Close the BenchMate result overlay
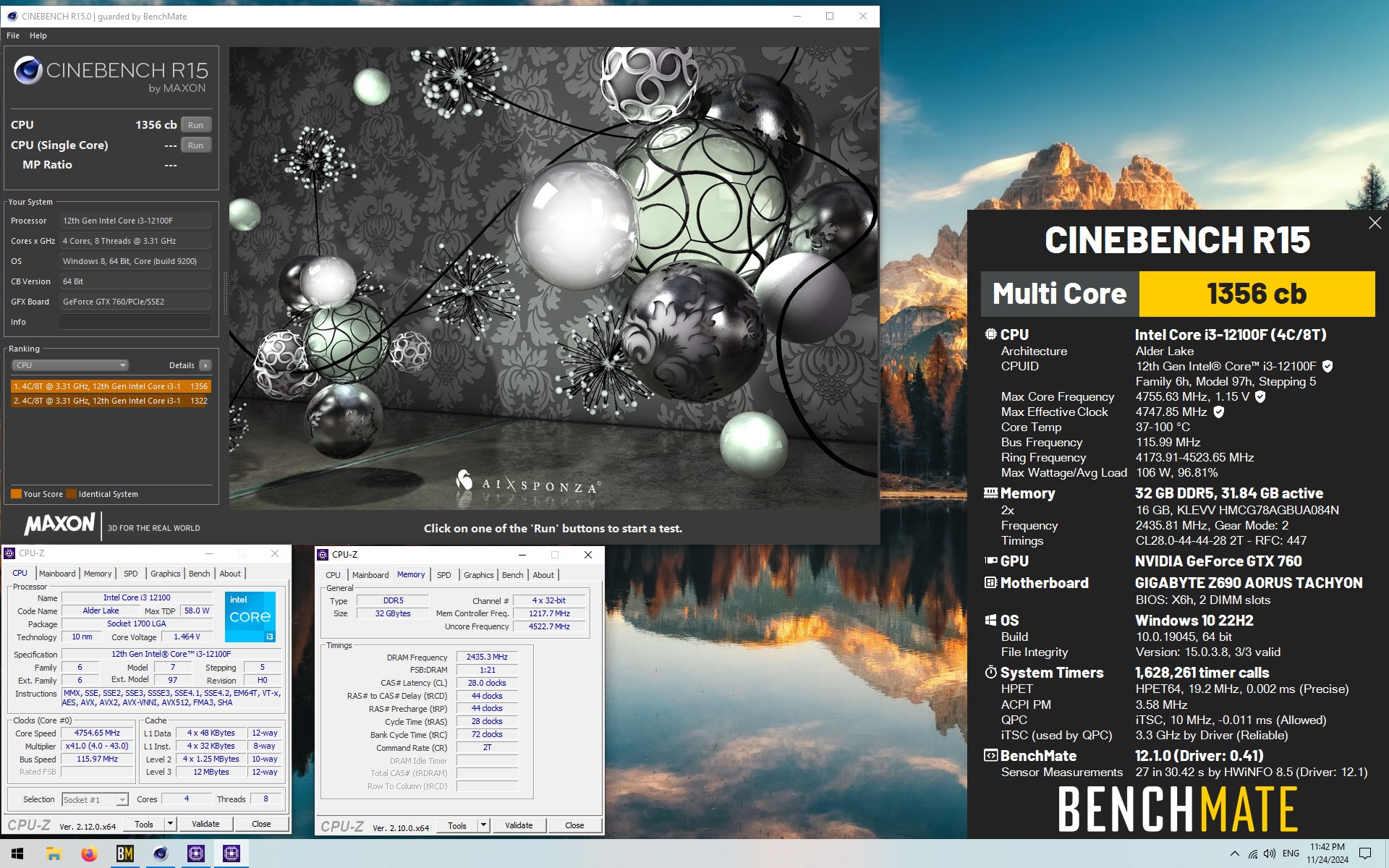 (1375, 224)
